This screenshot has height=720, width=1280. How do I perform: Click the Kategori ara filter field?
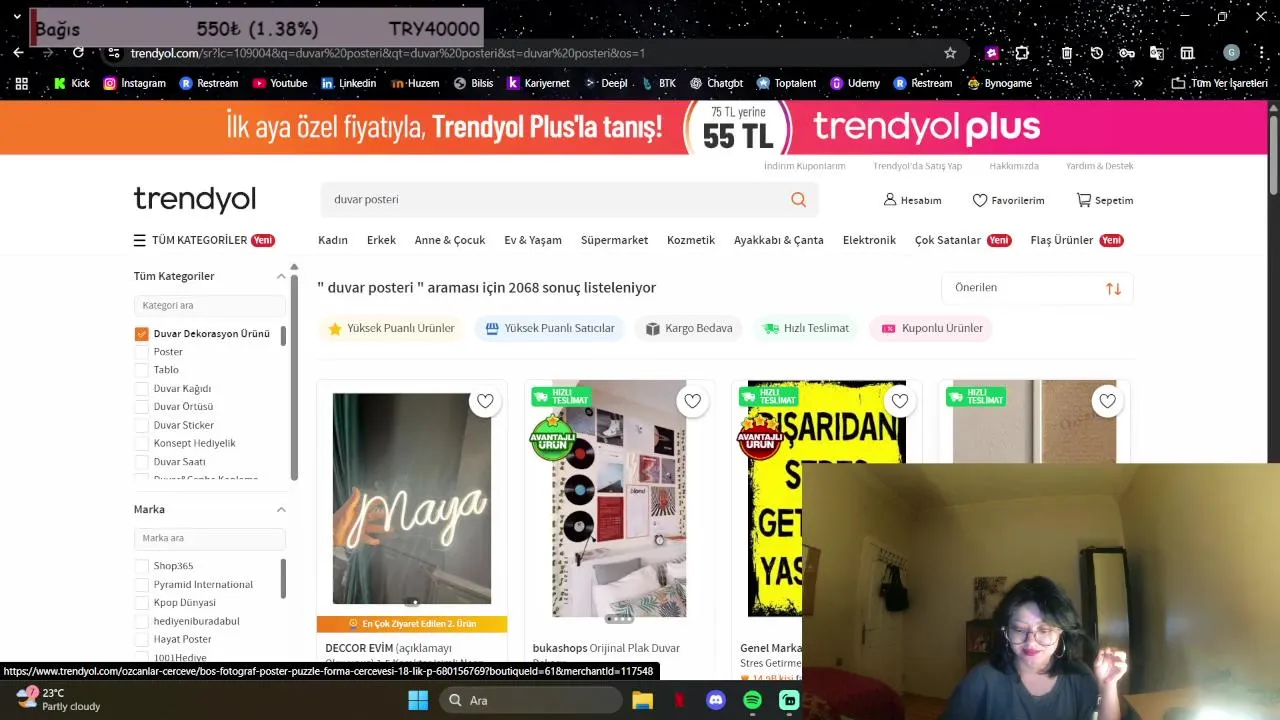[x=209, y=305]
